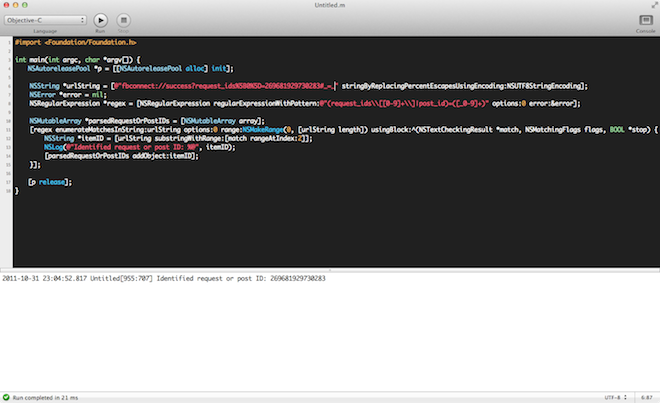Click the NSAutoreleasePool alloc init line
This screenshot has height=403, width=660.
pyautogui.click(x=130, y=68)
